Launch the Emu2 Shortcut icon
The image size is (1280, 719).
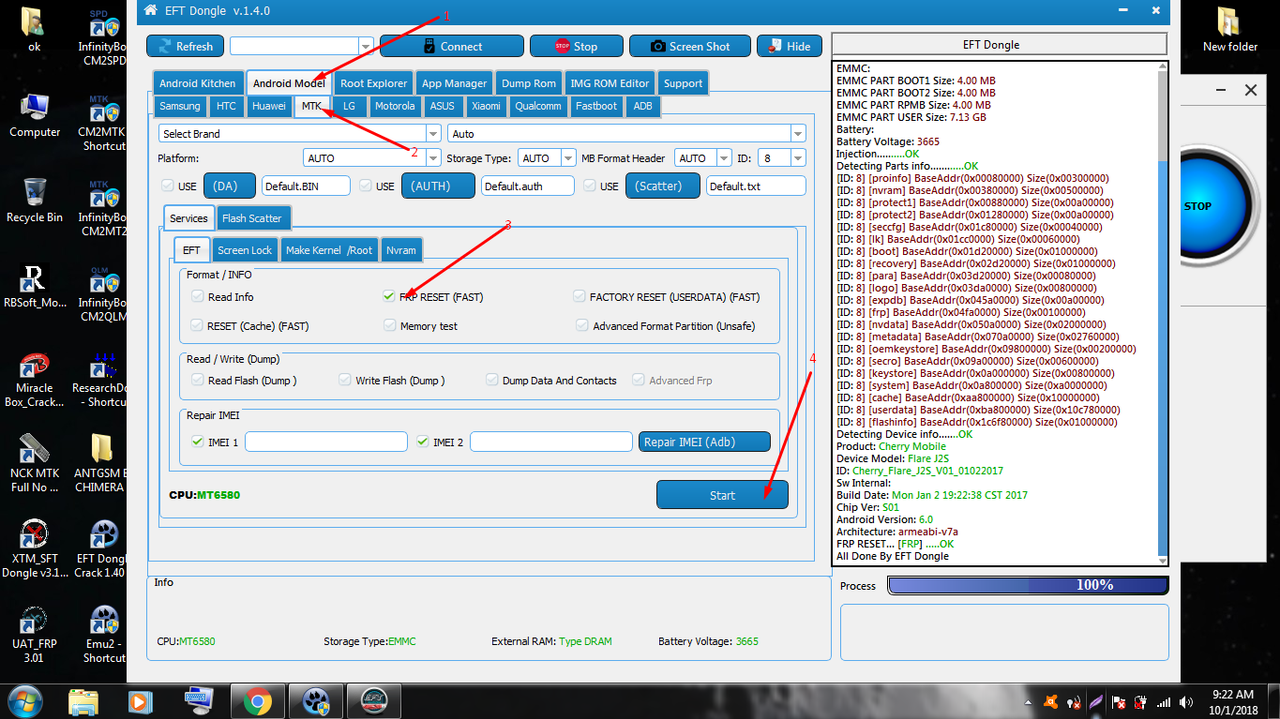[x=102, y=634]
